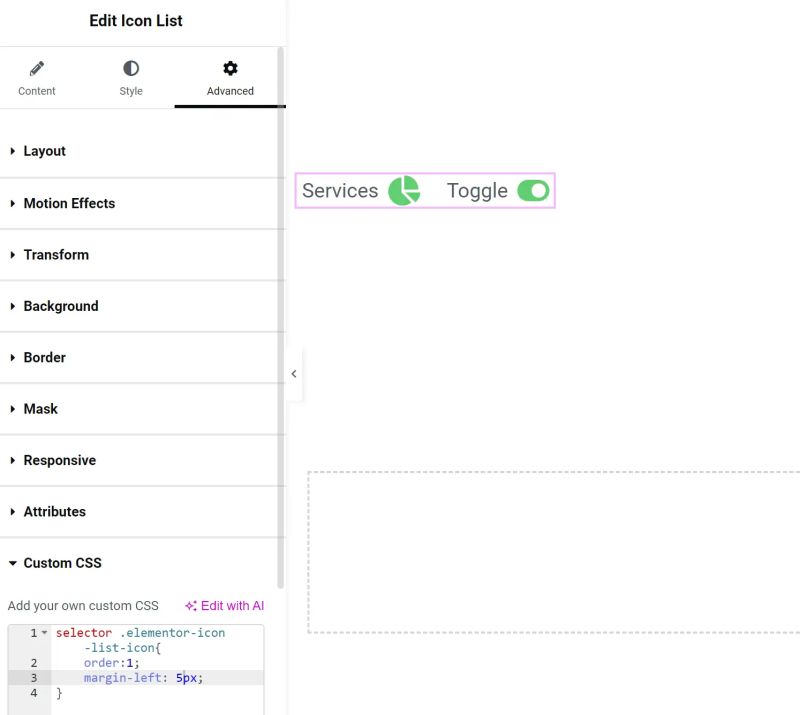This screenshot has height=715, width=800.
Task: Open the Advanced tab
Action: tap(230, 78)
